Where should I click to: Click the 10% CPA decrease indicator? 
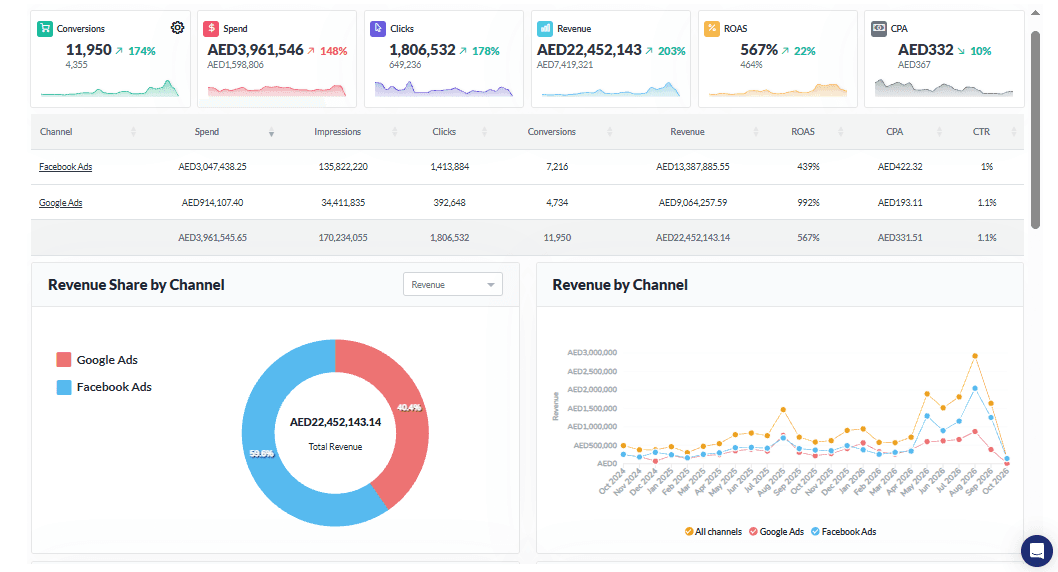tap(974, 51)
